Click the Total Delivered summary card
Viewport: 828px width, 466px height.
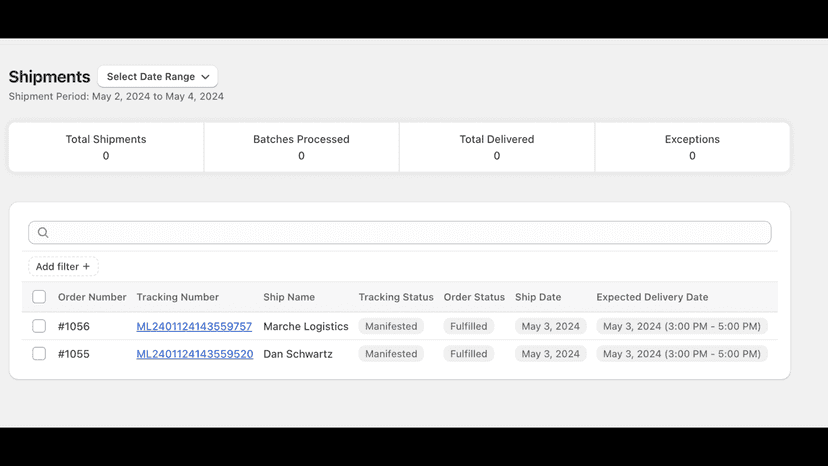coord(497,147)
